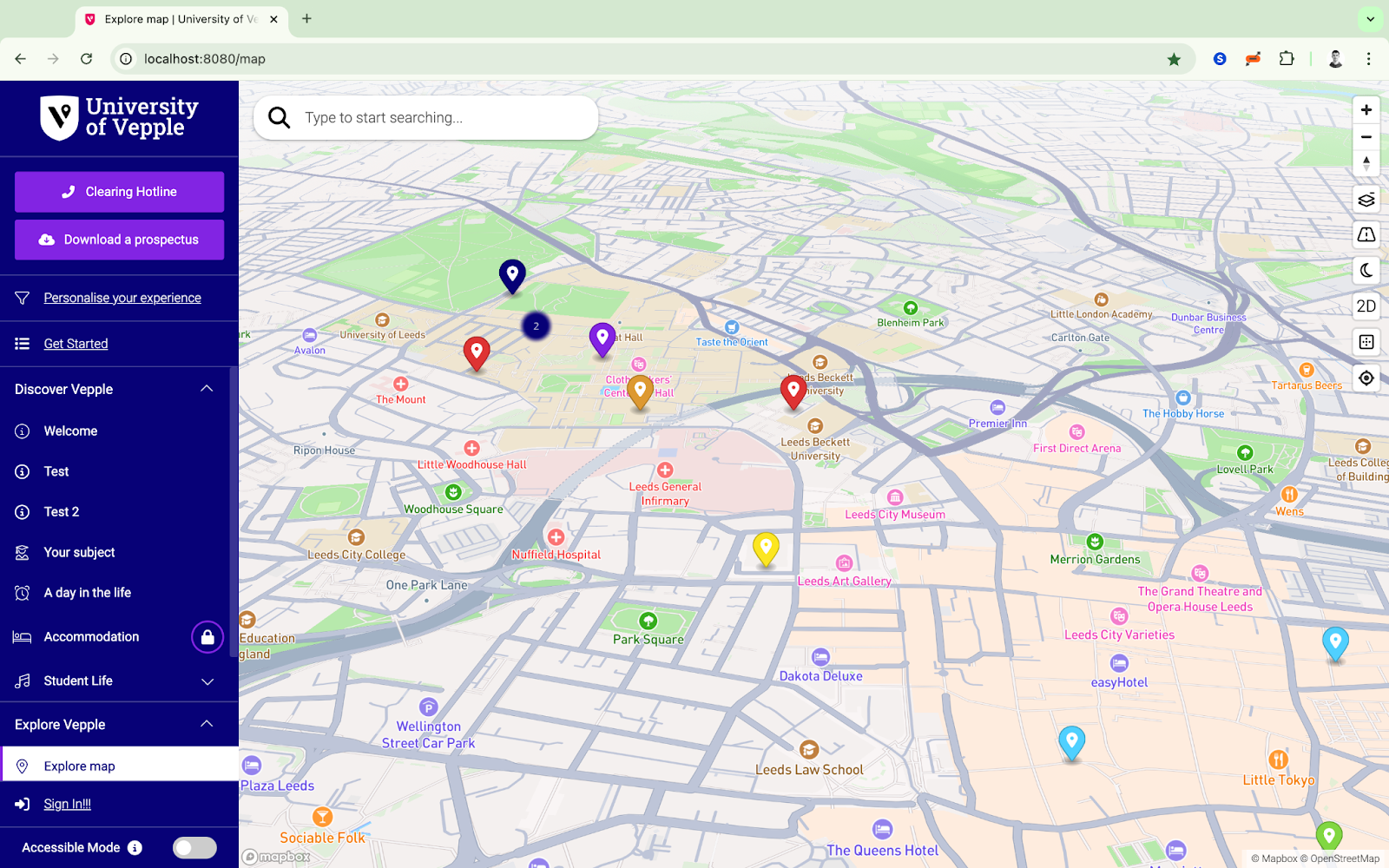The height and width of the screenshot is (868, 1389).
Task: Select the navy blue map marker
Action: click(x=512, y=275)
